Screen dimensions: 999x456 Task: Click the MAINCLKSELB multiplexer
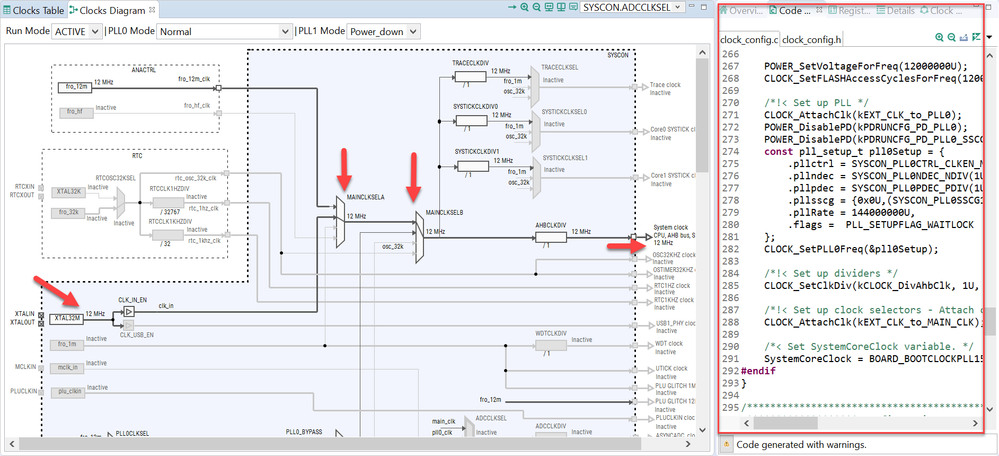point(419,237)
